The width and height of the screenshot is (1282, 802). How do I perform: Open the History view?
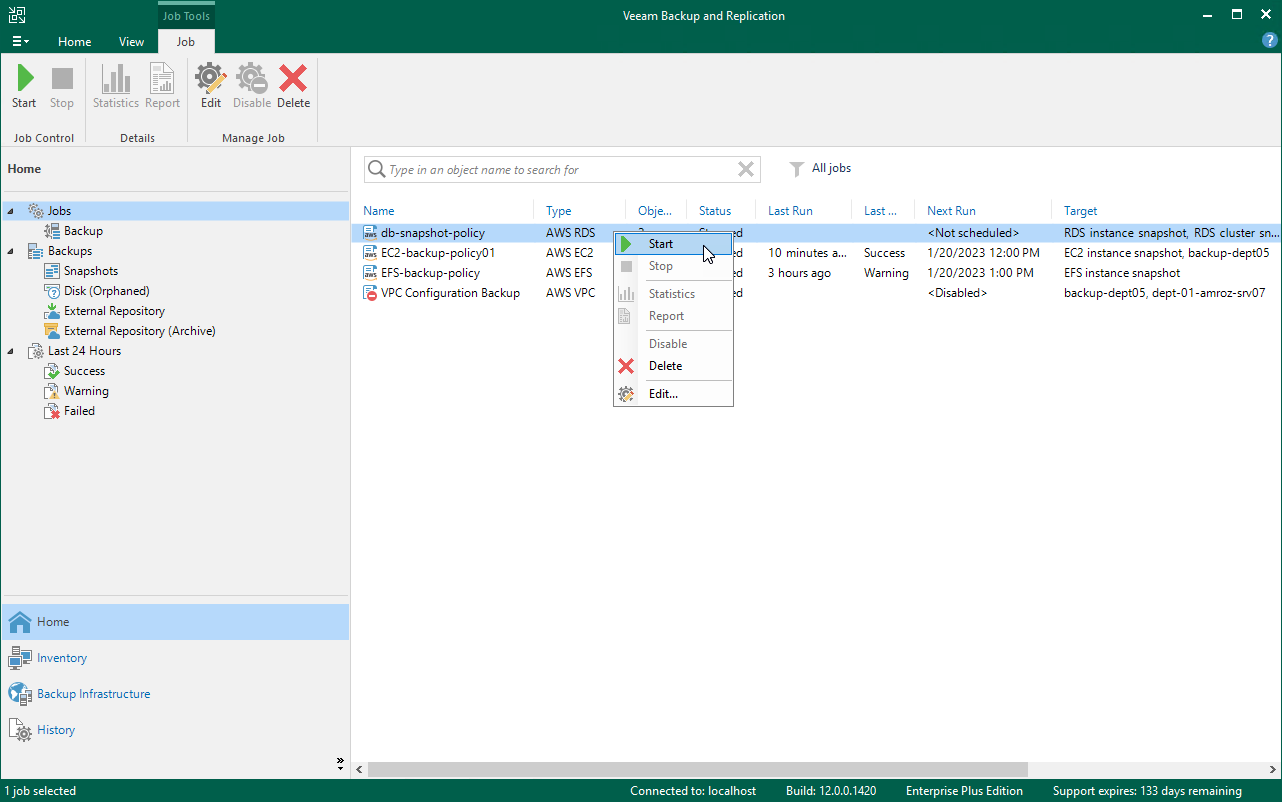coord(57,729)
